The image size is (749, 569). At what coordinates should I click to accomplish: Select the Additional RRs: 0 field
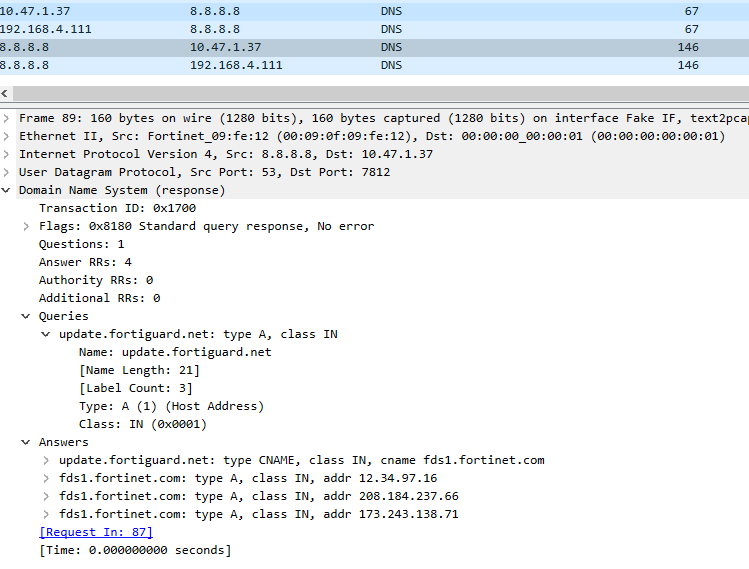tap(100, 298)
